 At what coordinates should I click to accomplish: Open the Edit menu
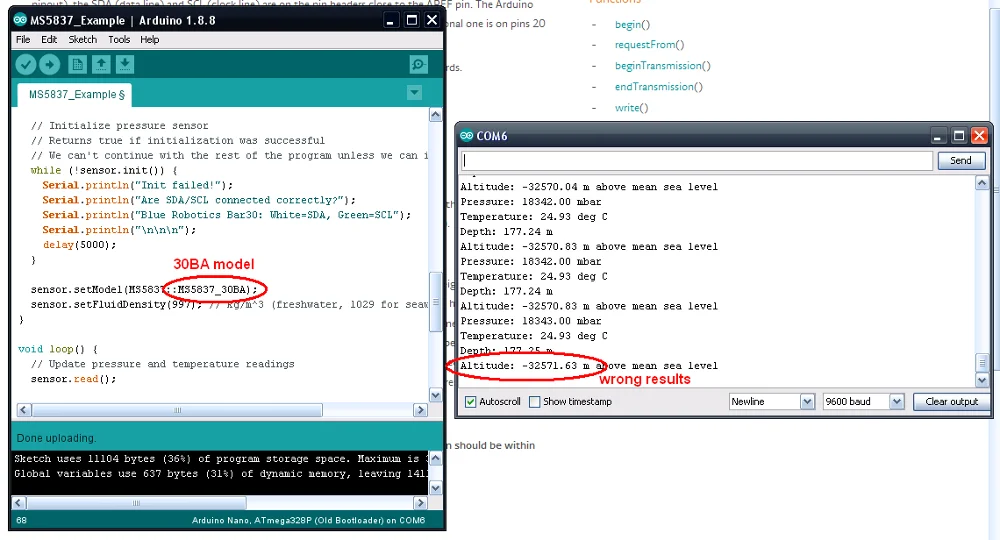(x=49, y=40)
